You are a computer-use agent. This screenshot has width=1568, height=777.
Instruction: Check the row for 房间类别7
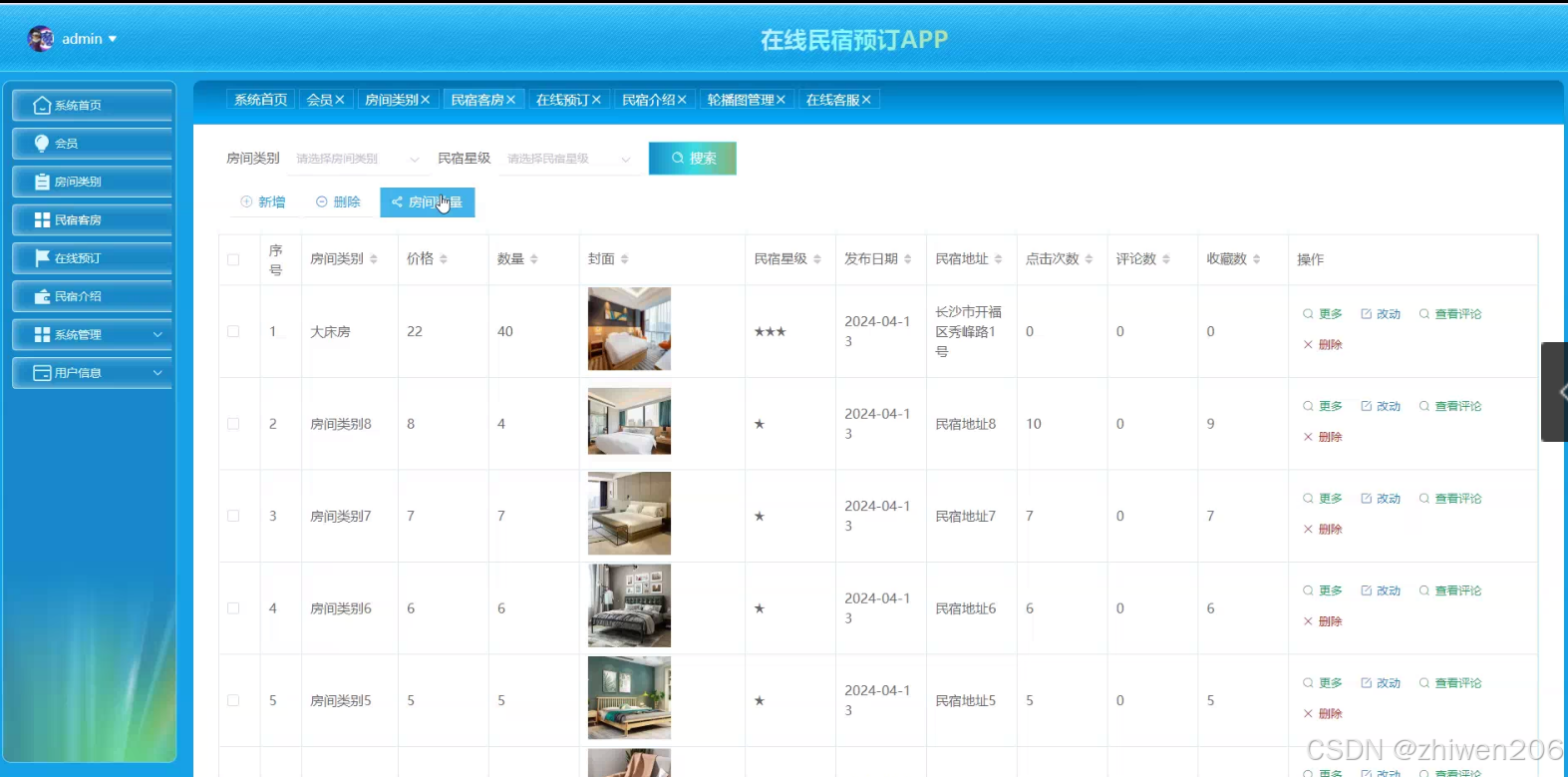(233, 516)
